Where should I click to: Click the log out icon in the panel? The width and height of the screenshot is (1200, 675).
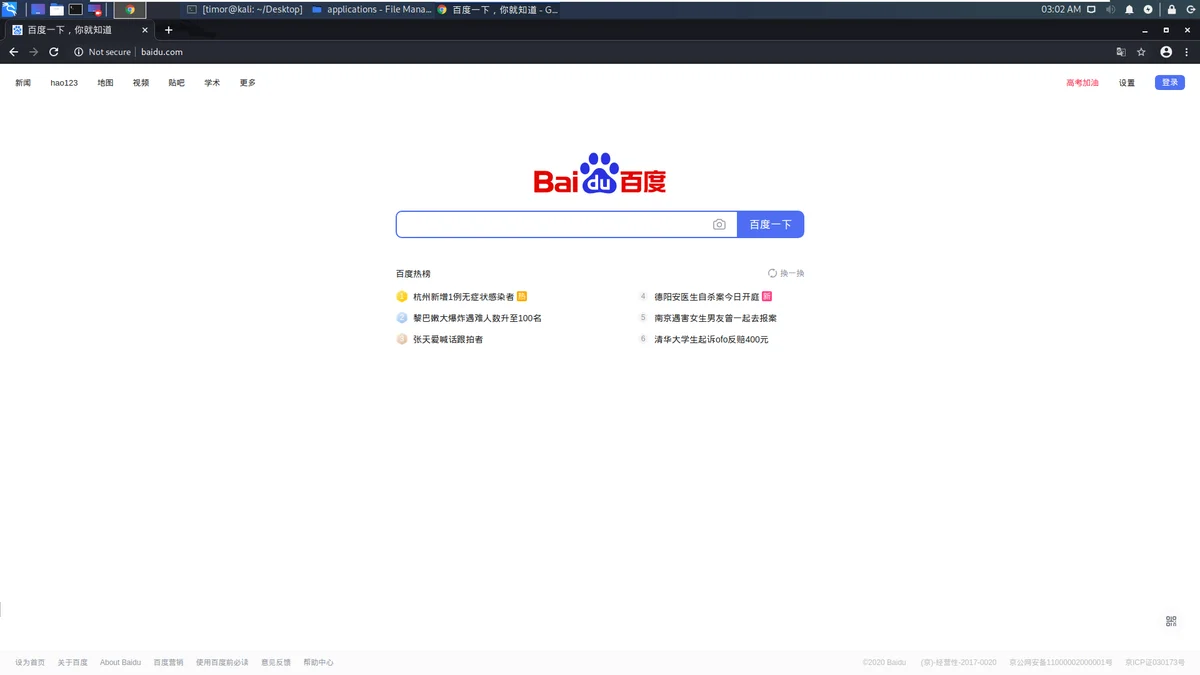1189,9
